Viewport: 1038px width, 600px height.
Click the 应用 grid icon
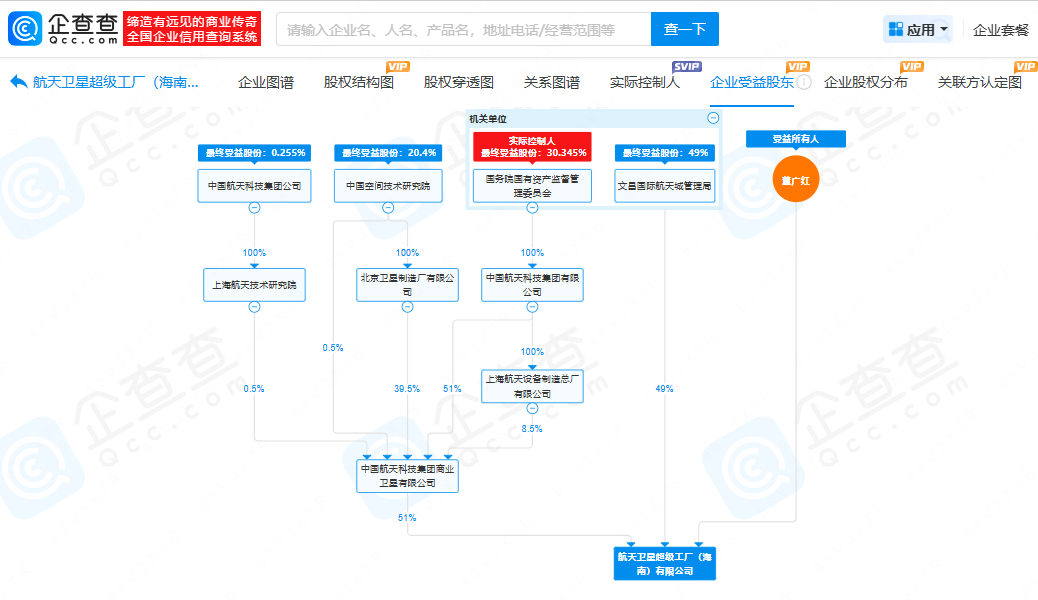896,29
